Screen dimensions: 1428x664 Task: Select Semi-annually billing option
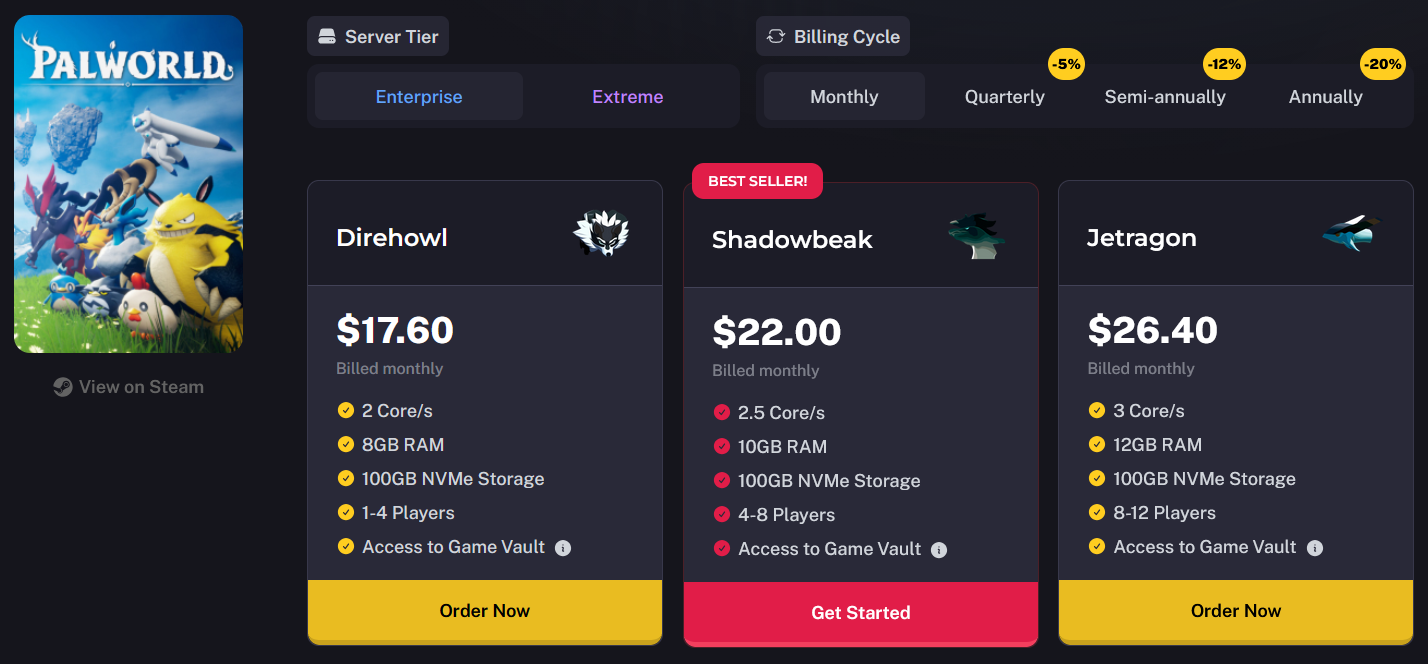(1165, 97)
